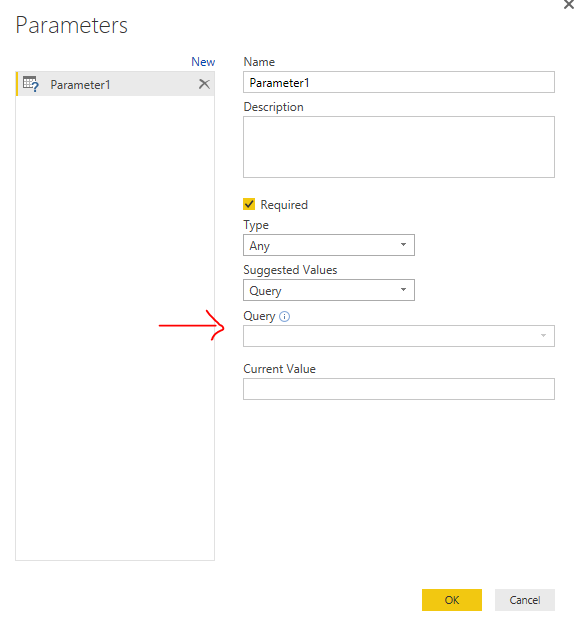Screen dimensions: 576x624
Task: Click the New link to add parameter
Action: [203, 62]
